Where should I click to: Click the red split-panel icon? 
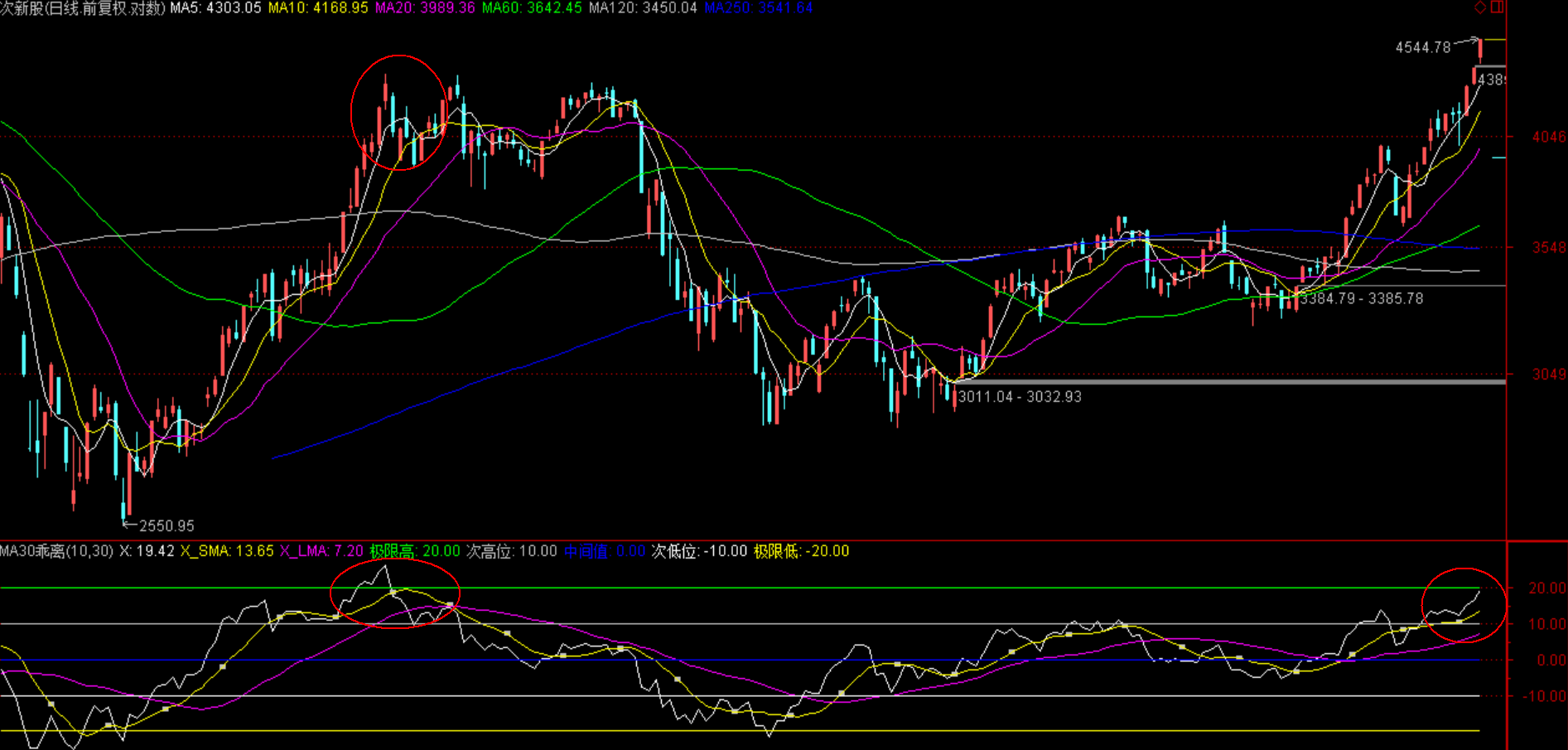[1498, 7]
